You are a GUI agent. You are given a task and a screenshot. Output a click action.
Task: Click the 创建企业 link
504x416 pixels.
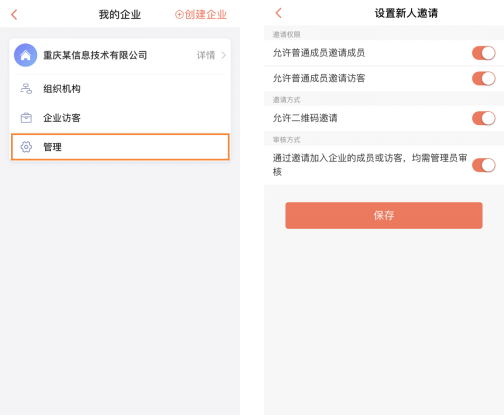[x=206, y=15]
